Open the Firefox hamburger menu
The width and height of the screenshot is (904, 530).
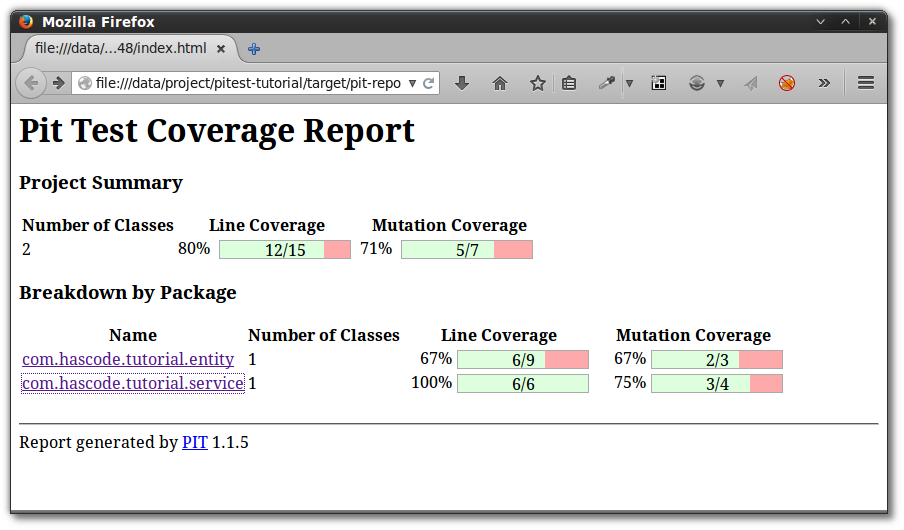pyautogui.click(x=865, y=83)
